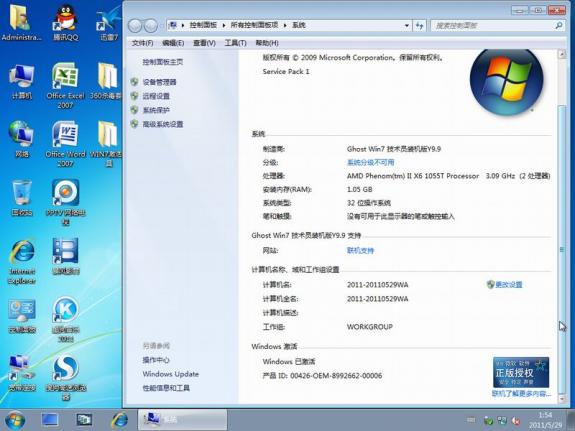575x431 pixels.
Task: Open 设备管理器 (Device Manager) link
Action: point(160,82)
